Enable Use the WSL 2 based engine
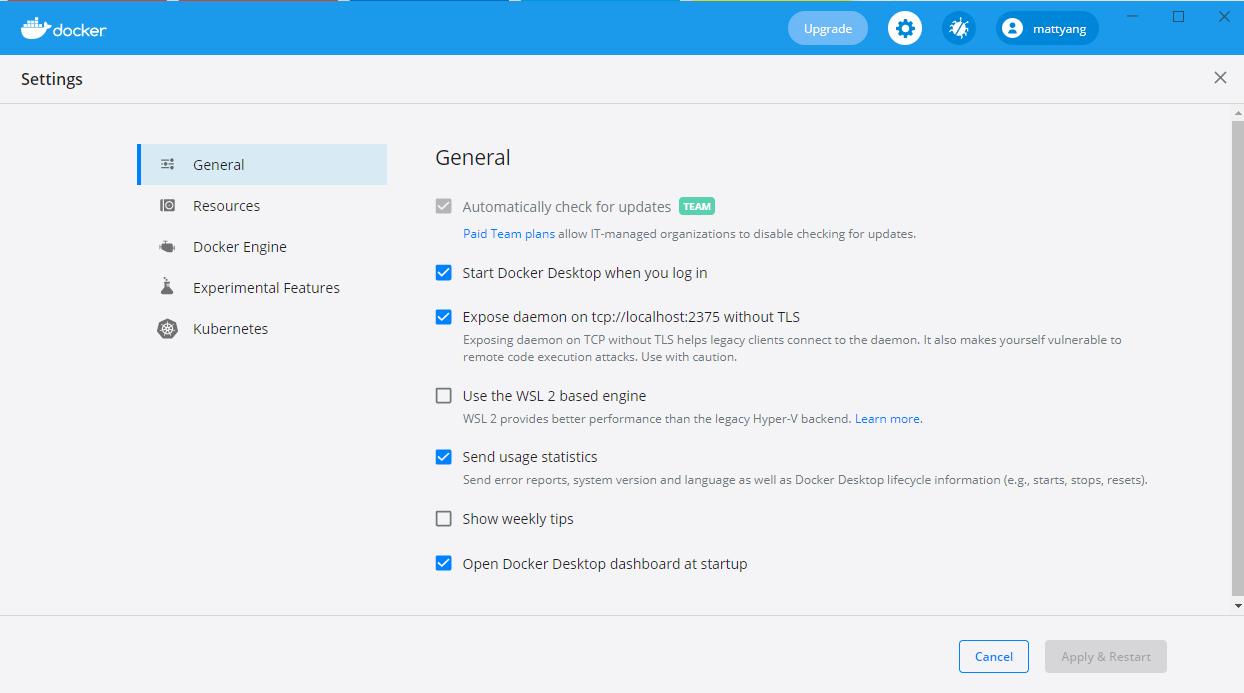 point(444,395)
